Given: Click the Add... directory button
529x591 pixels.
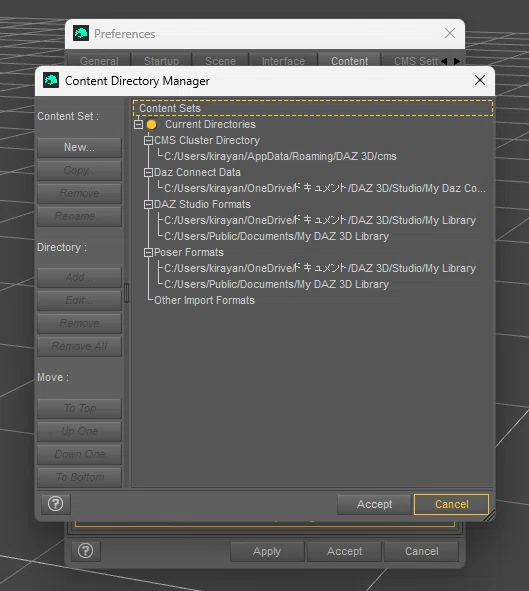Looking at the screenshot, I should (x=80, y=277).
